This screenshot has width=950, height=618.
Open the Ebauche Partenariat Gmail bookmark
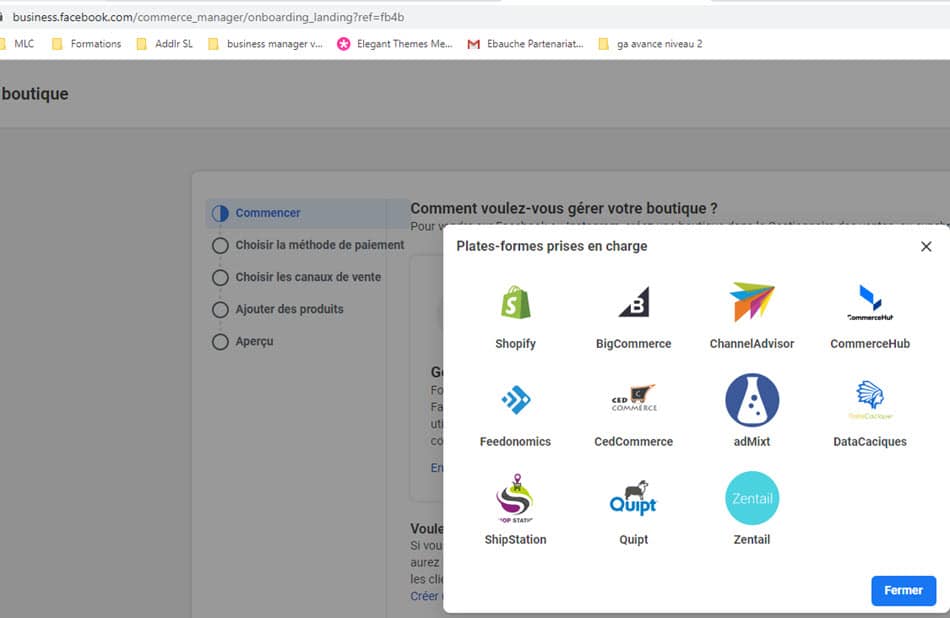coord(525,44)
